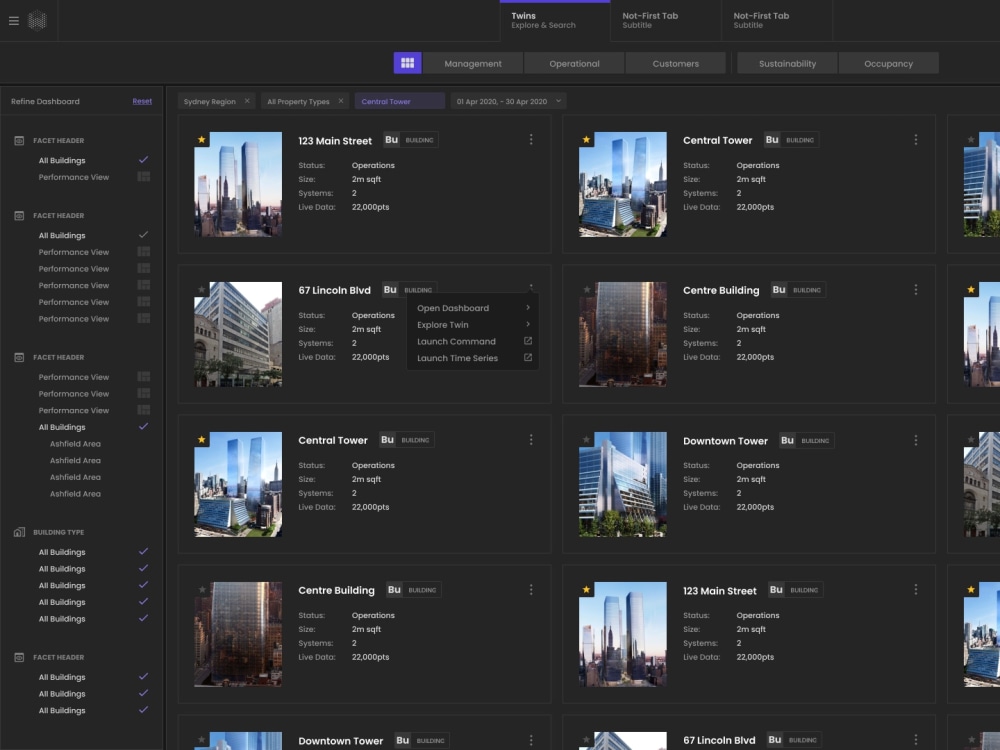Screen dimensions: 1000x750
Task: Toggle favorite star on 67 Lincoln Blvd card
Action: pyautogui.click(x=202, y=290)
